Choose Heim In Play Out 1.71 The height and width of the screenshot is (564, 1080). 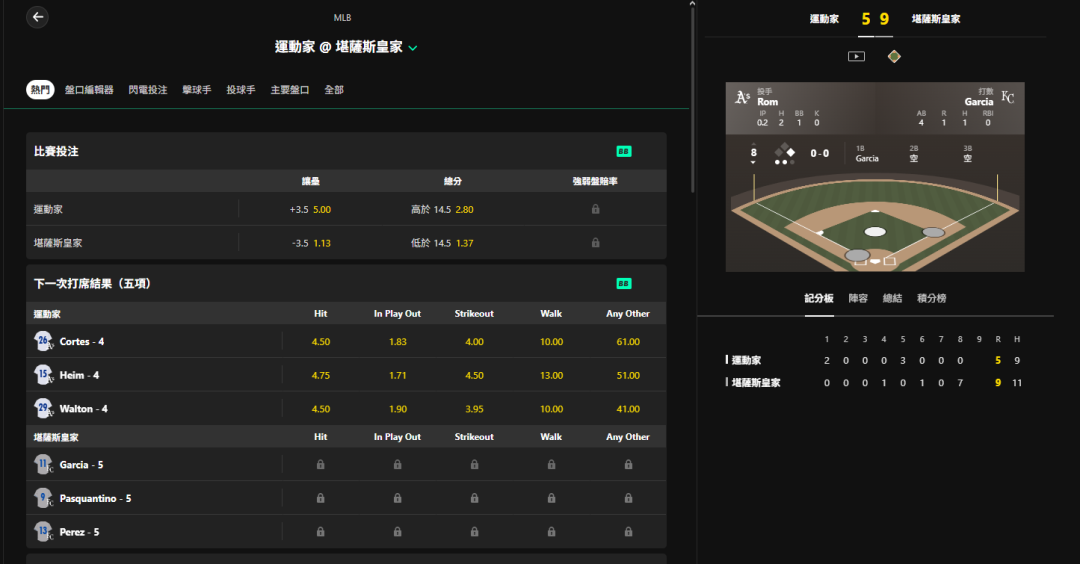click(x=397, y=375)
